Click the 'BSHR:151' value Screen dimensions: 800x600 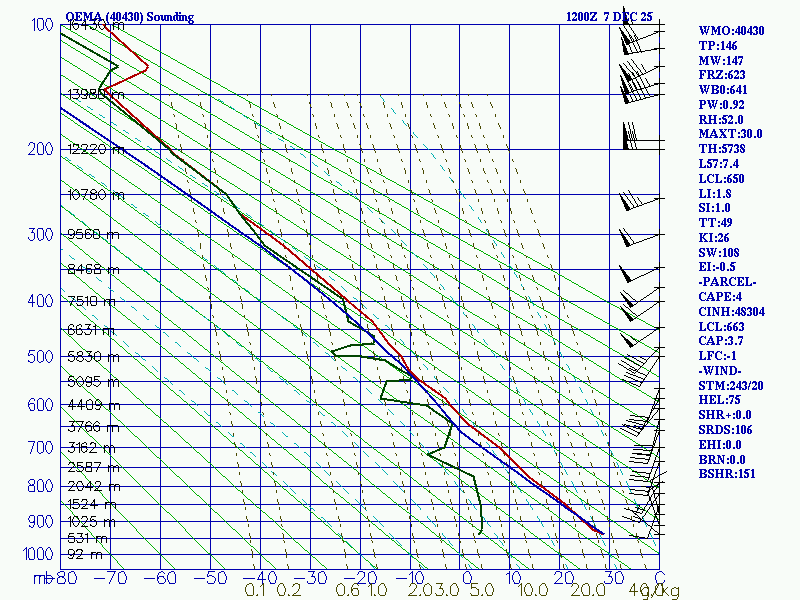click(727, 473)
